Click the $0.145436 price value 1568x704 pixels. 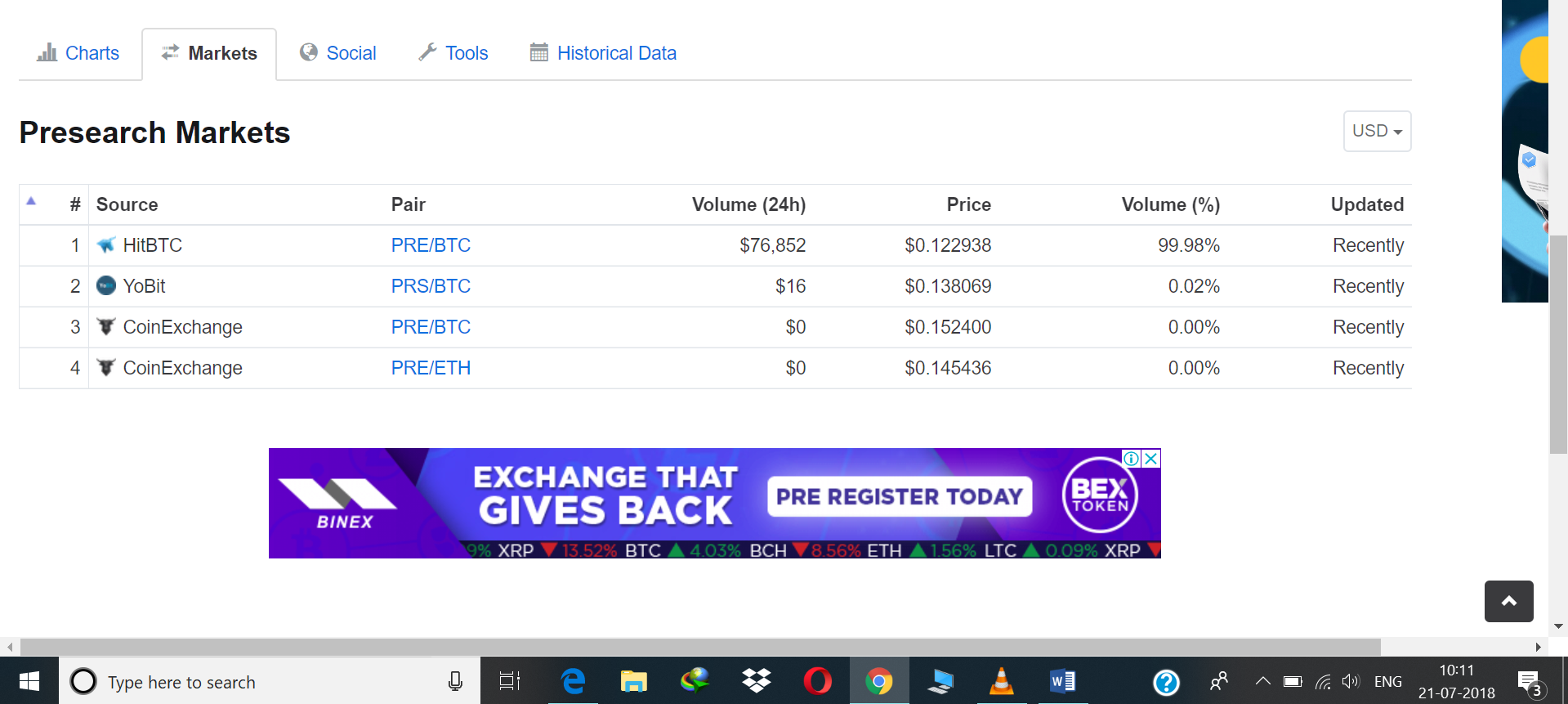(948, 368)
